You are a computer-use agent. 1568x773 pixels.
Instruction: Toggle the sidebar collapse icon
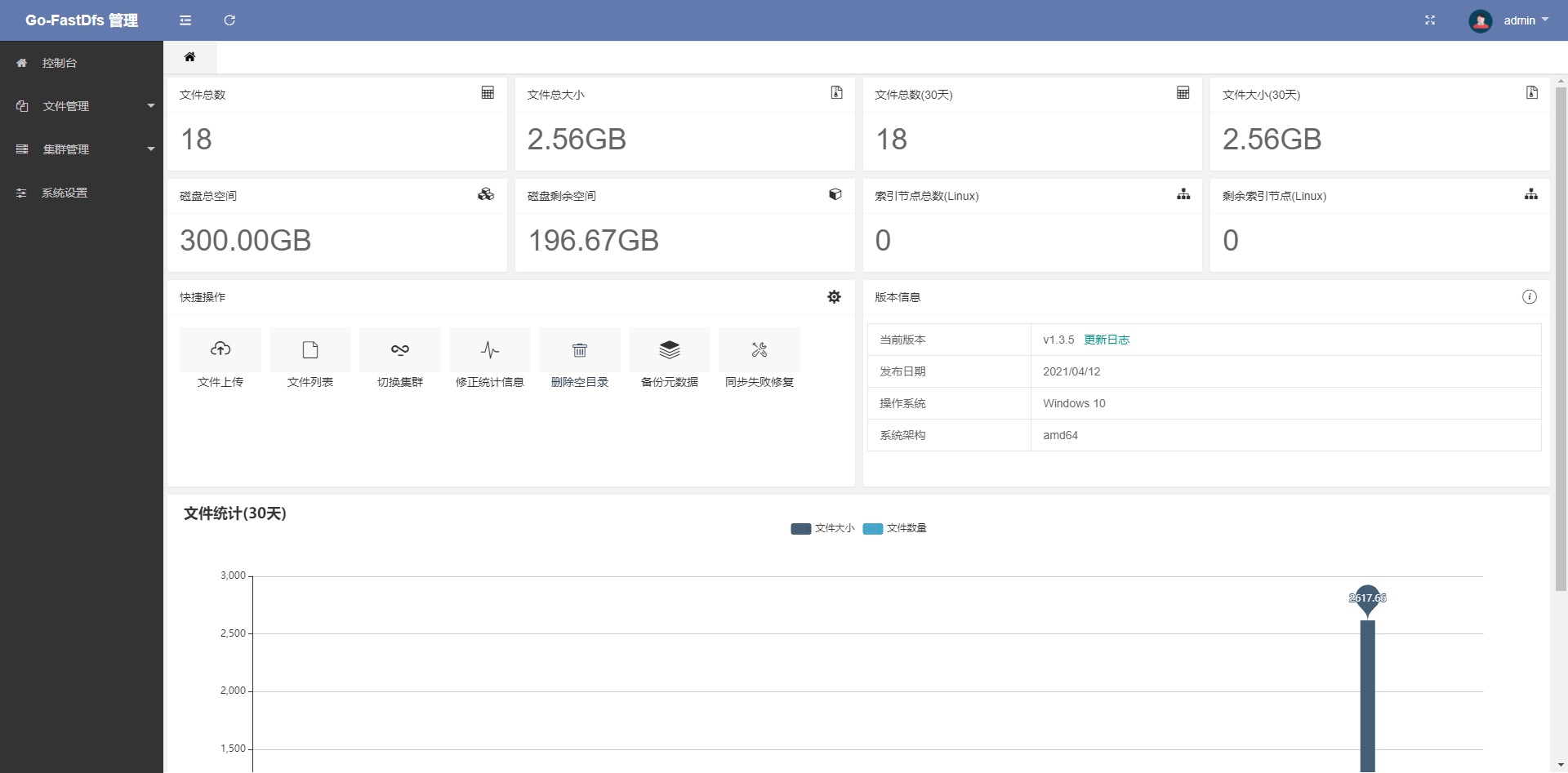click(x=185, y=20)
